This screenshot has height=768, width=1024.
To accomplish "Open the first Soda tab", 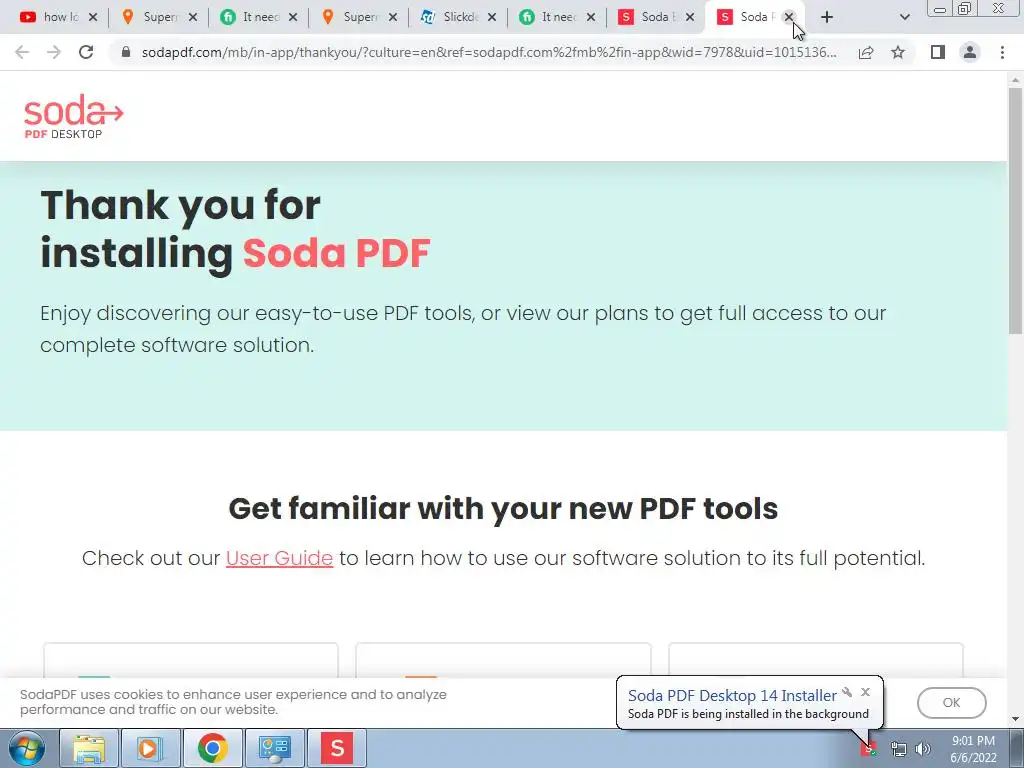I will pos(648,17).
